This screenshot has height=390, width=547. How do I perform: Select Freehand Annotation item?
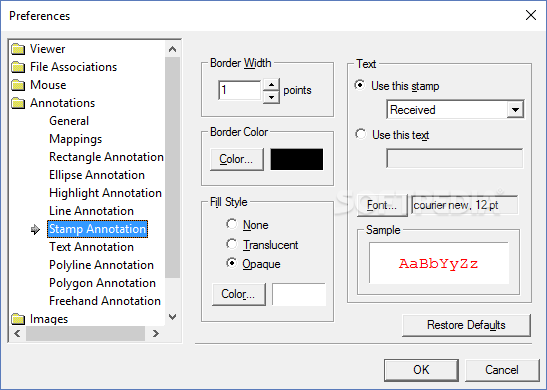click(x=105, y=301)
